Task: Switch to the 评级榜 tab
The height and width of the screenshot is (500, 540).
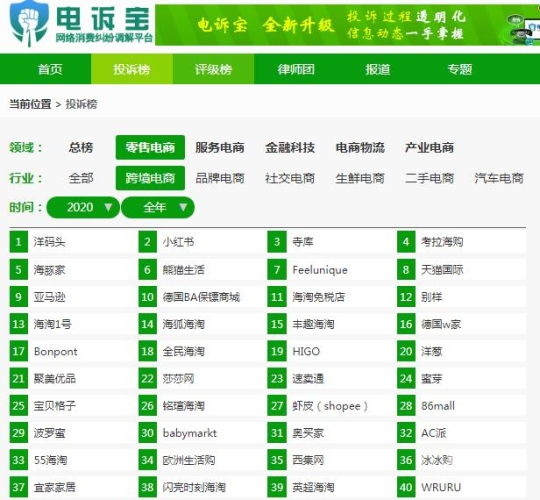Action: [214, 69]
